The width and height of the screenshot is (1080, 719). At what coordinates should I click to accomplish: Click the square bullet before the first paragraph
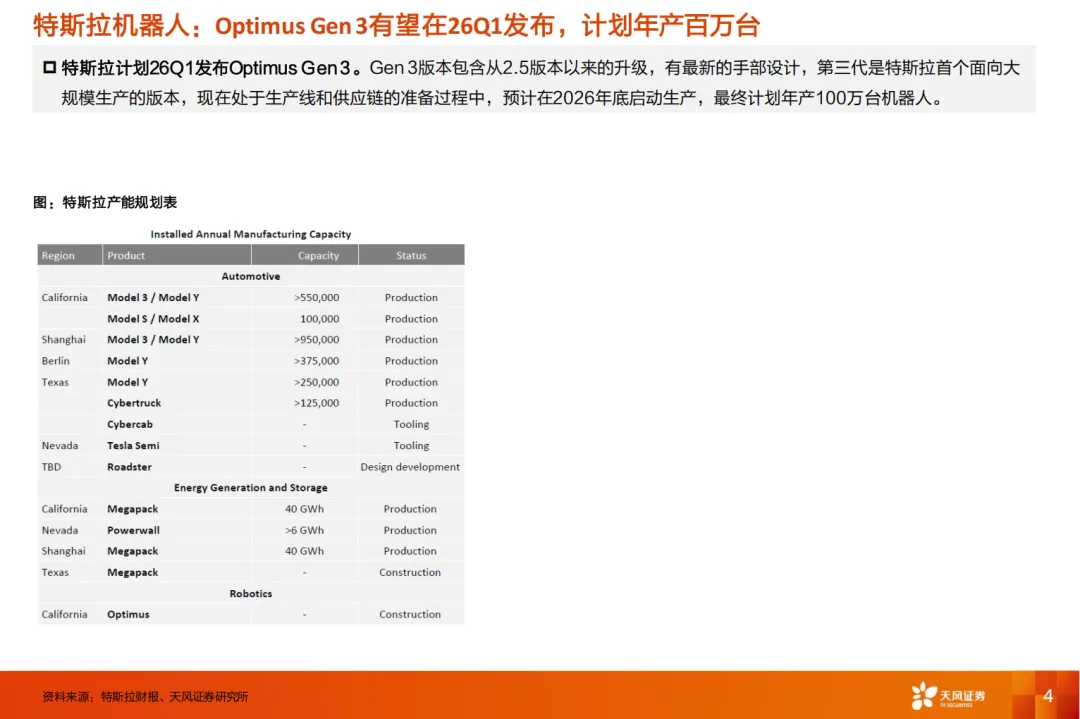(49, 67)
